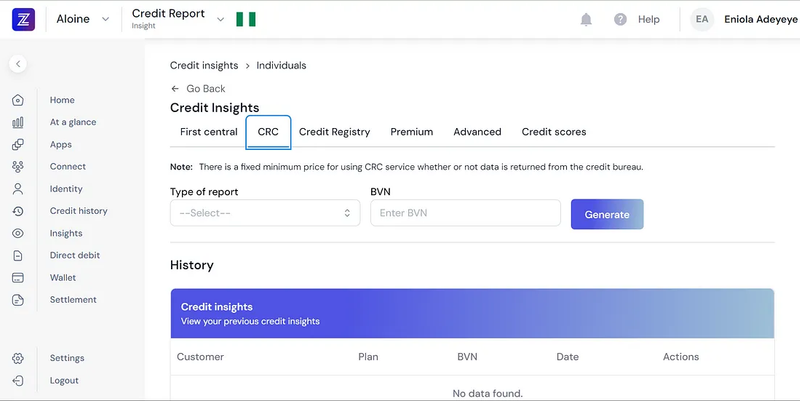This screenshot has height=401, width=800.
Task: Open the Credit history clock icon
Action: 18,211
